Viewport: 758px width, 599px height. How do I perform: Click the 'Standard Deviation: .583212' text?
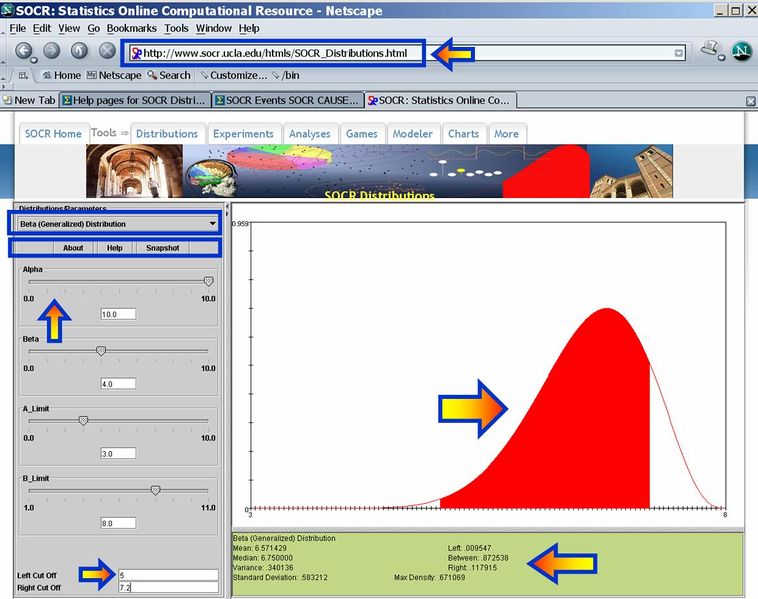coord(280,577)
